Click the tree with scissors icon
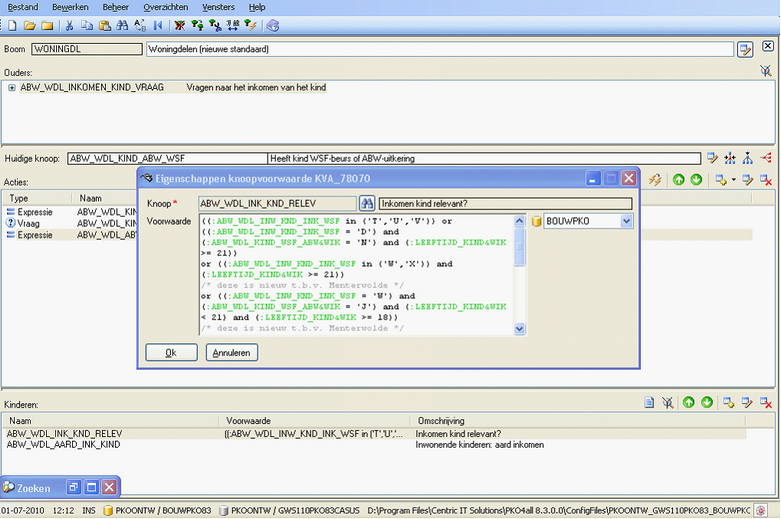 pyautogui.click(x=215, y=25)
